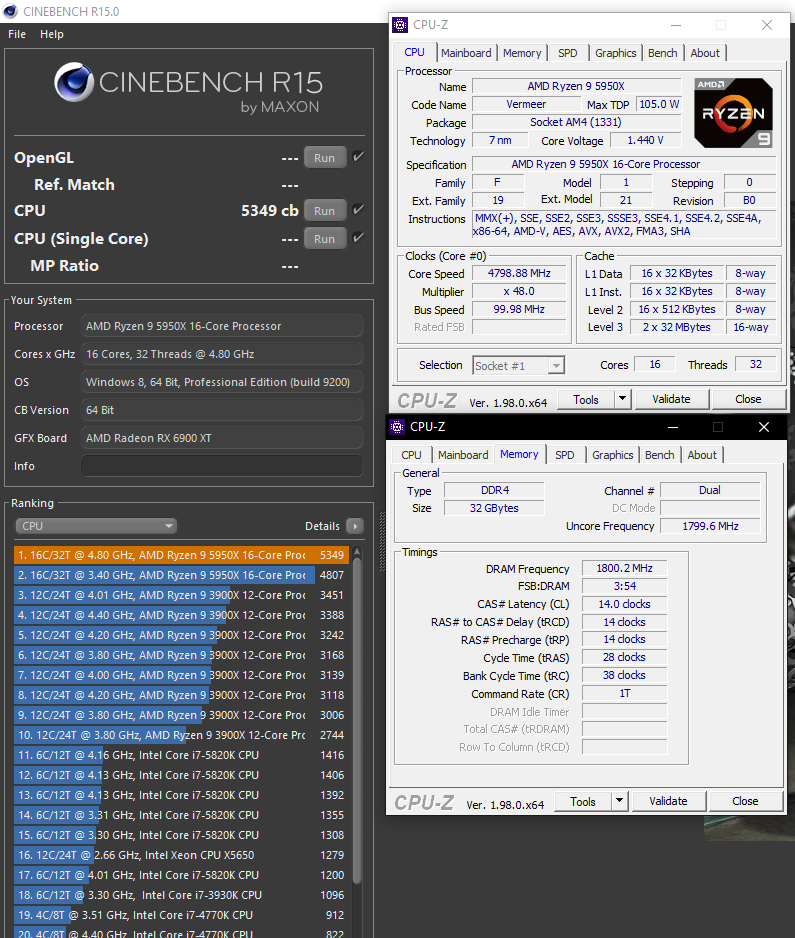Open Graphics tab in top CPU-Z window

click(x=616, y=53)
